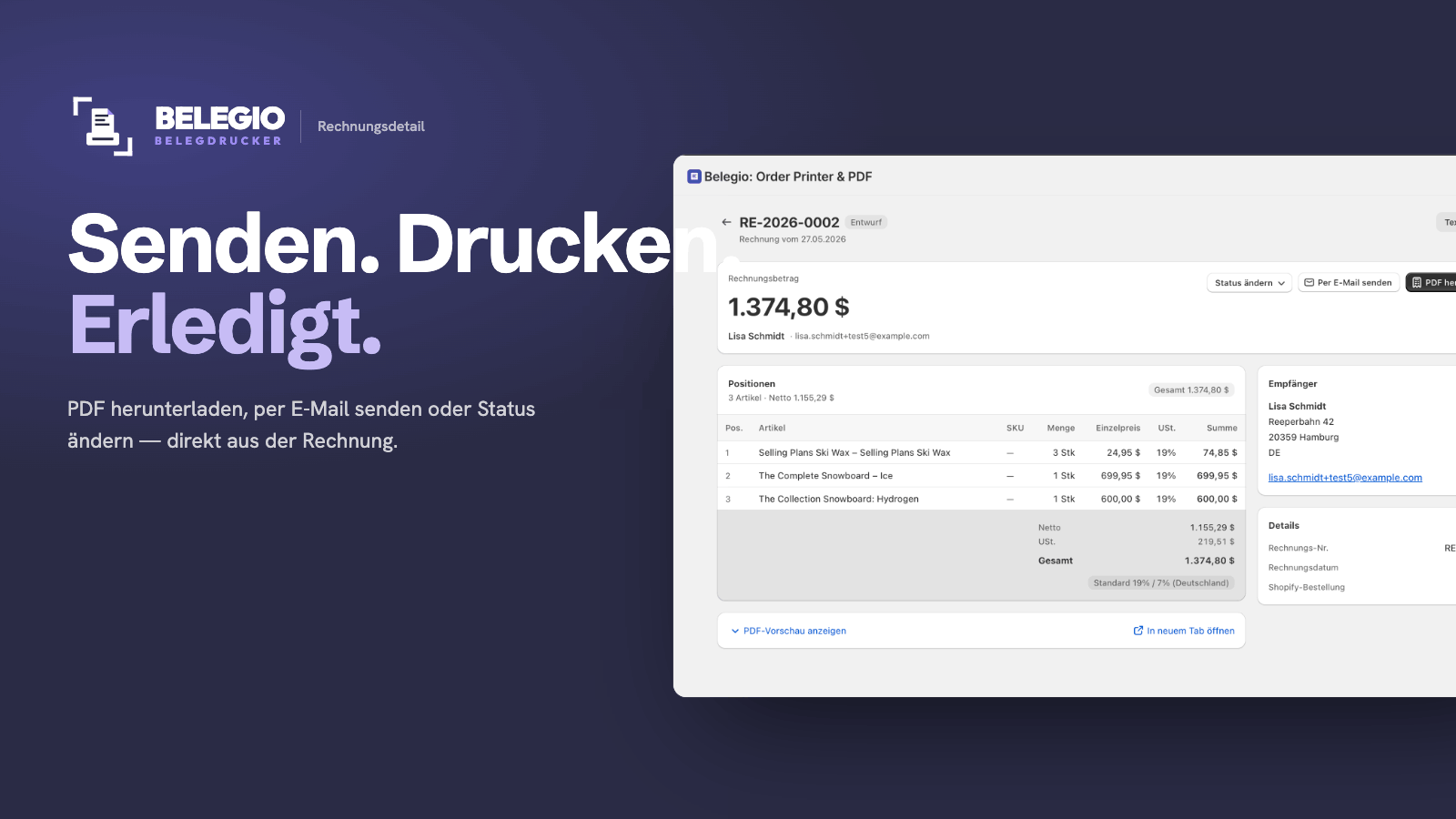Open the PDF with In neuem Tab öffnen

pyautogui.click(x=1184, y=631)
